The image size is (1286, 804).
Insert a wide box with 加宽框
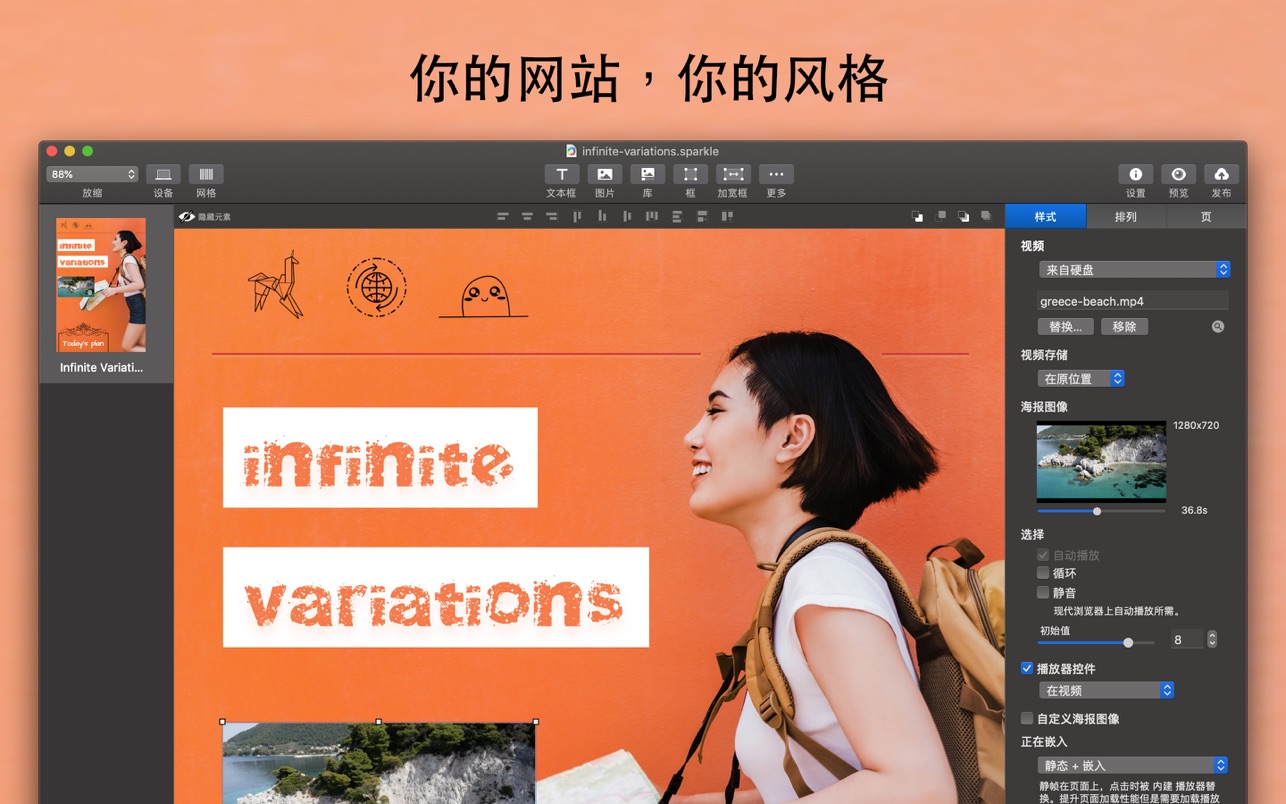pos(733,174)
